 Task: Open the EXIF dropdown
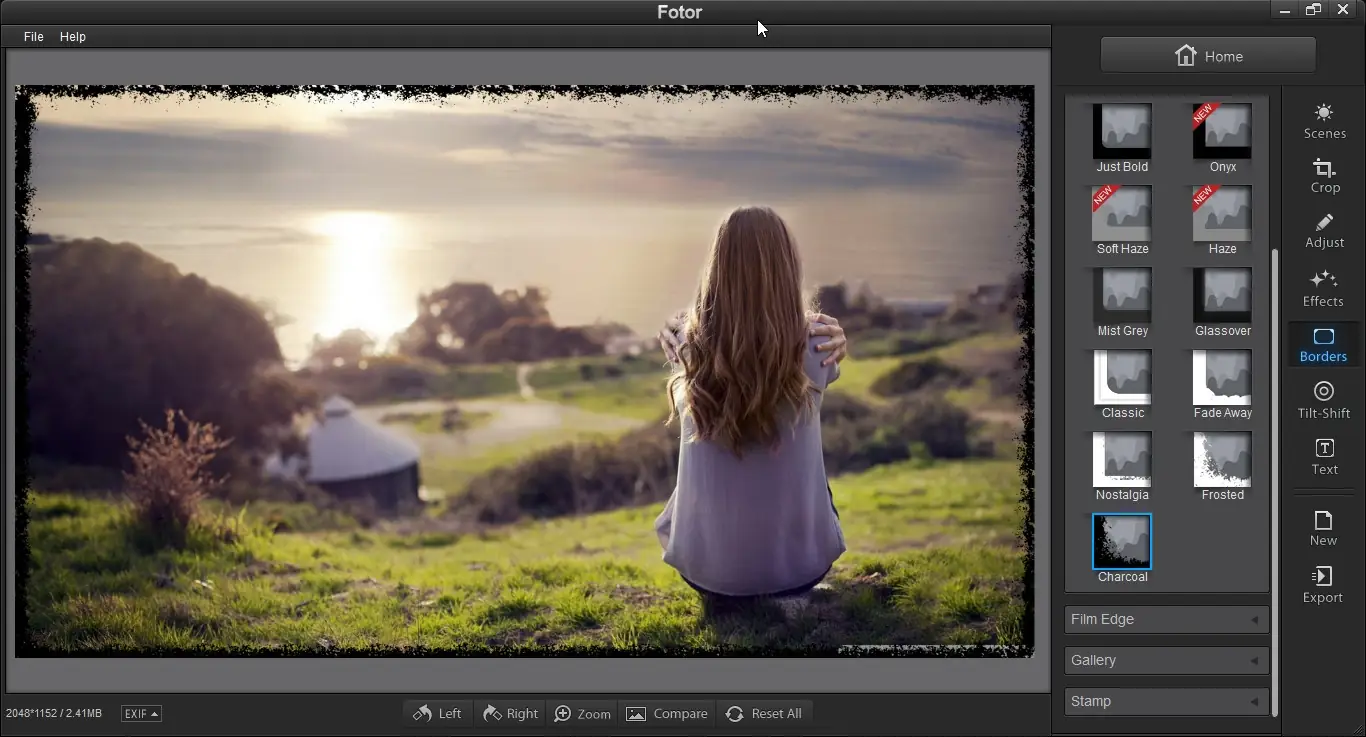pos(141,713)
